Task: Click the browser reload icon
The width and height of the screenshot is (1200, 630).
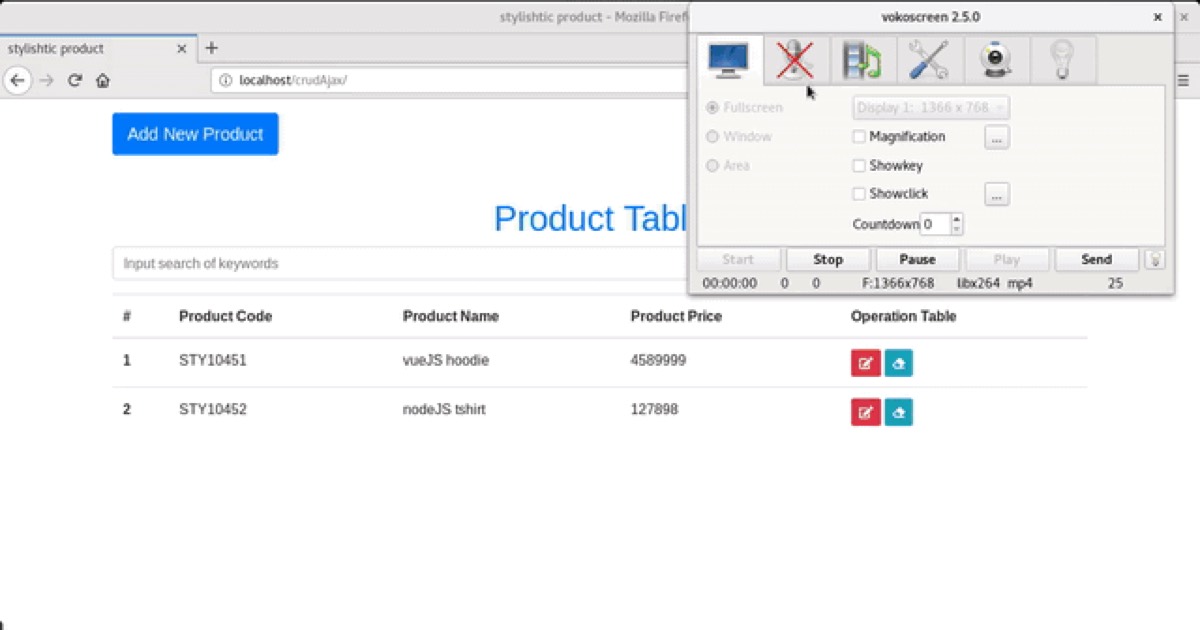Action: pyautogui.click(x=74, y=81)
